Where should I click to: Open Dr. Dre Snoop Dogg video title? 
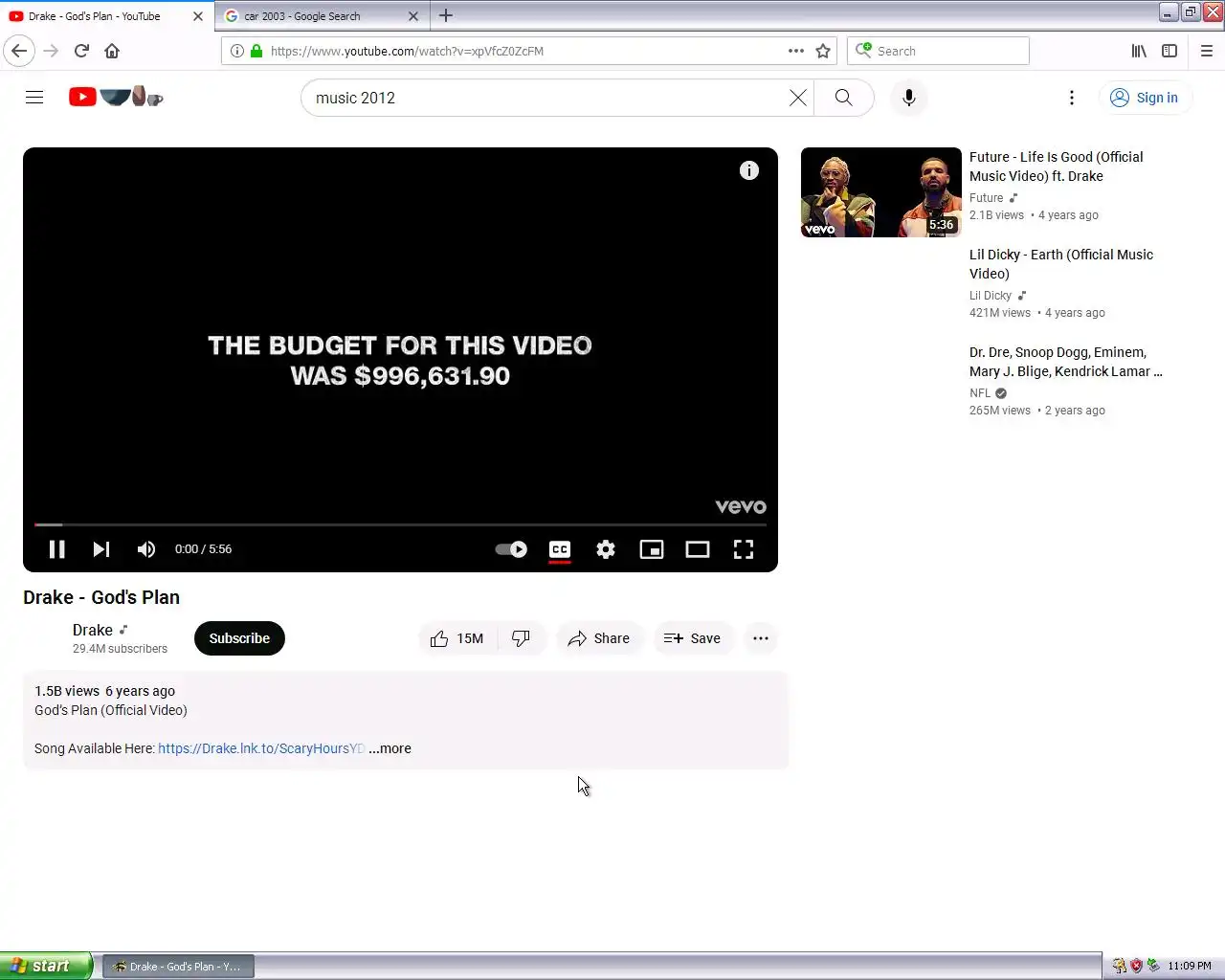tap(1066, 362)
